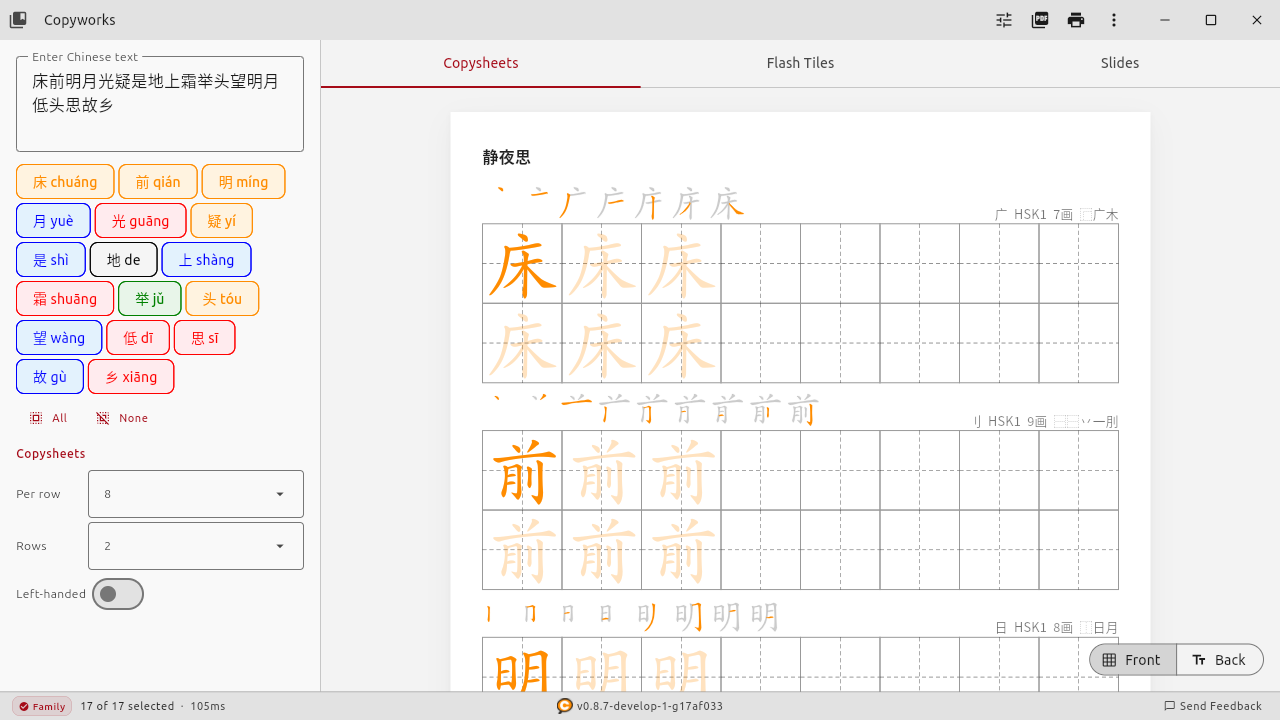Viewport: 1280px width, 720px height.
Task: Click the version badge in the status bar
Action: (639, 706)
